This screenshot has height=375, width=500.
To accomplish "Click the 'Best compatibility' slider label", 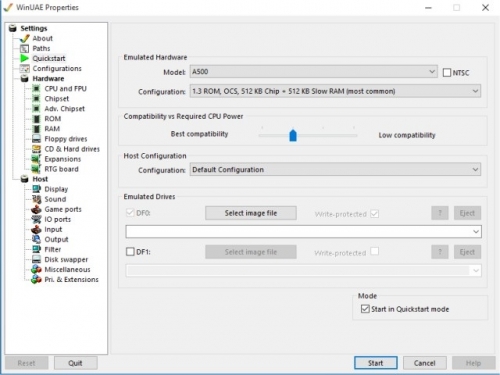I will pos(199,134).
